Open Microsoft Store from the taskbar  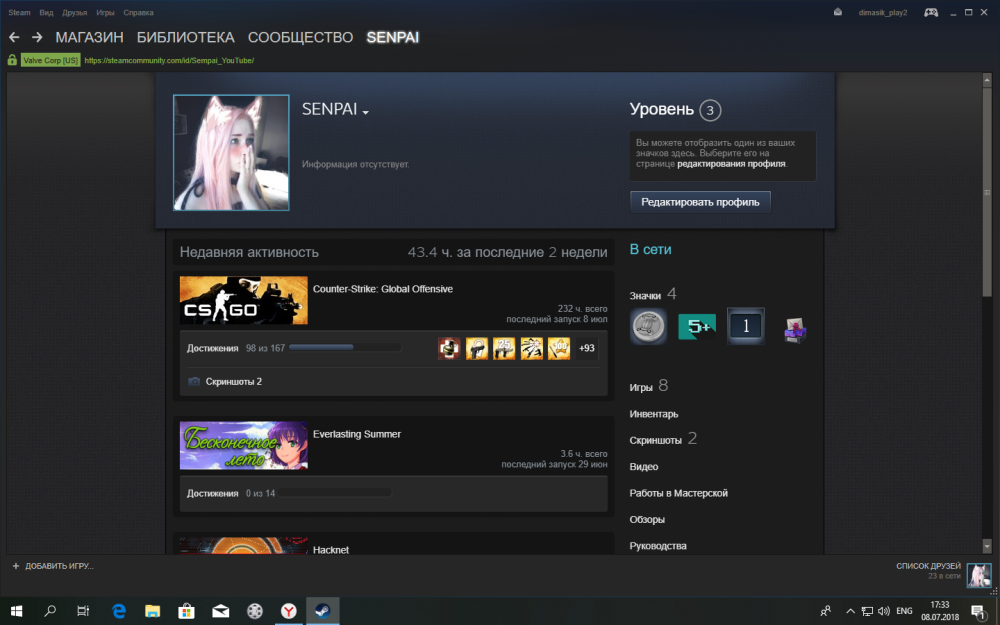[x=186, y=611]
